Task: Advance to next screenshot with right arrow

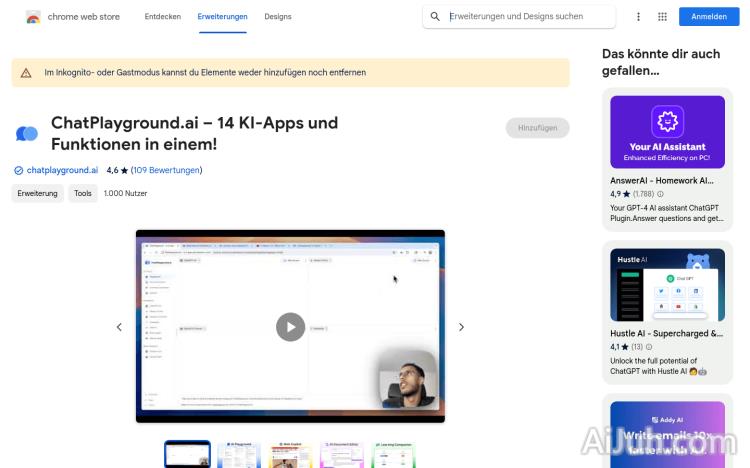Action: (461, 327)
